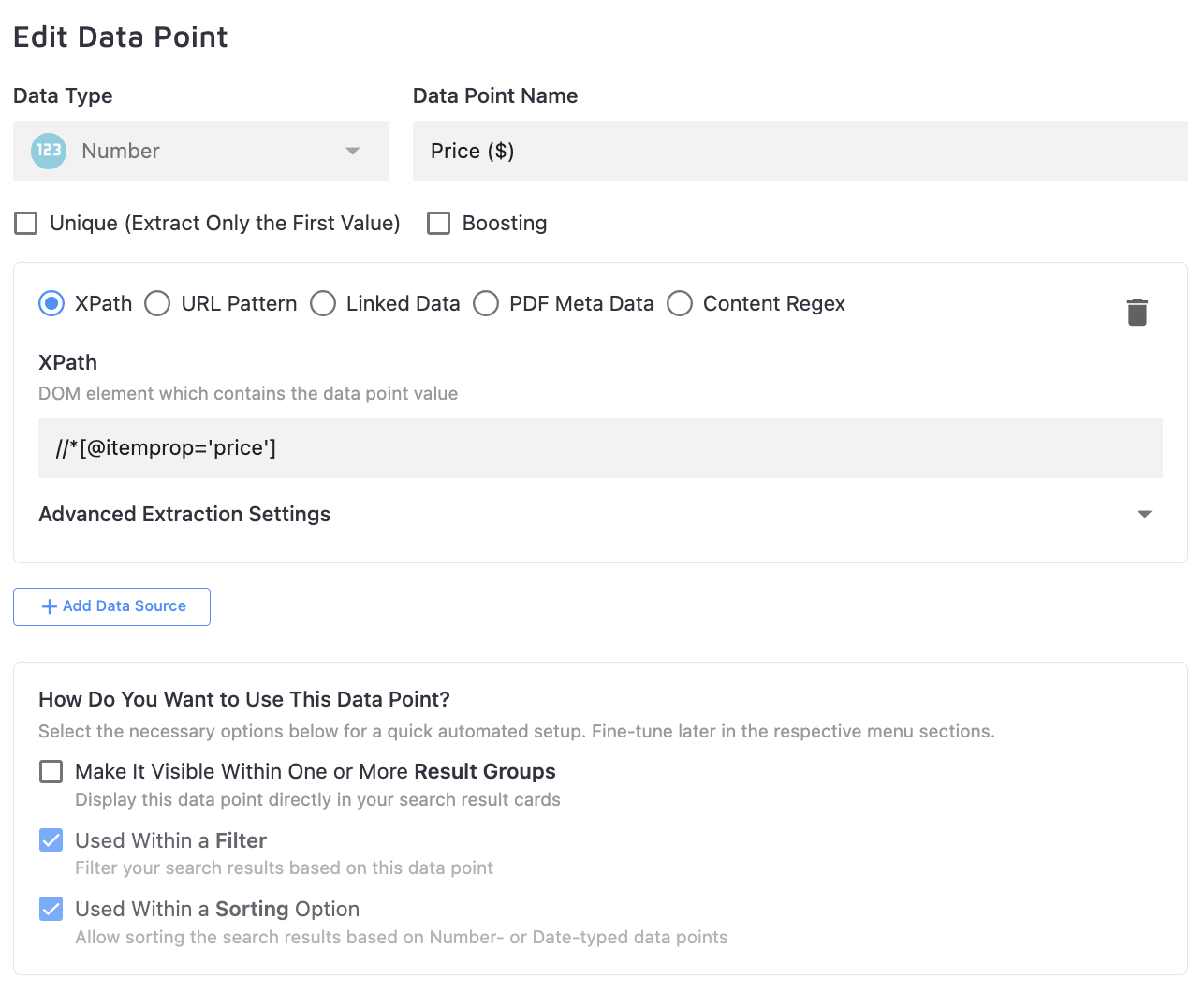Click the XPath expression input field
Screen dimensions: 1204x992
click(600, 448)
